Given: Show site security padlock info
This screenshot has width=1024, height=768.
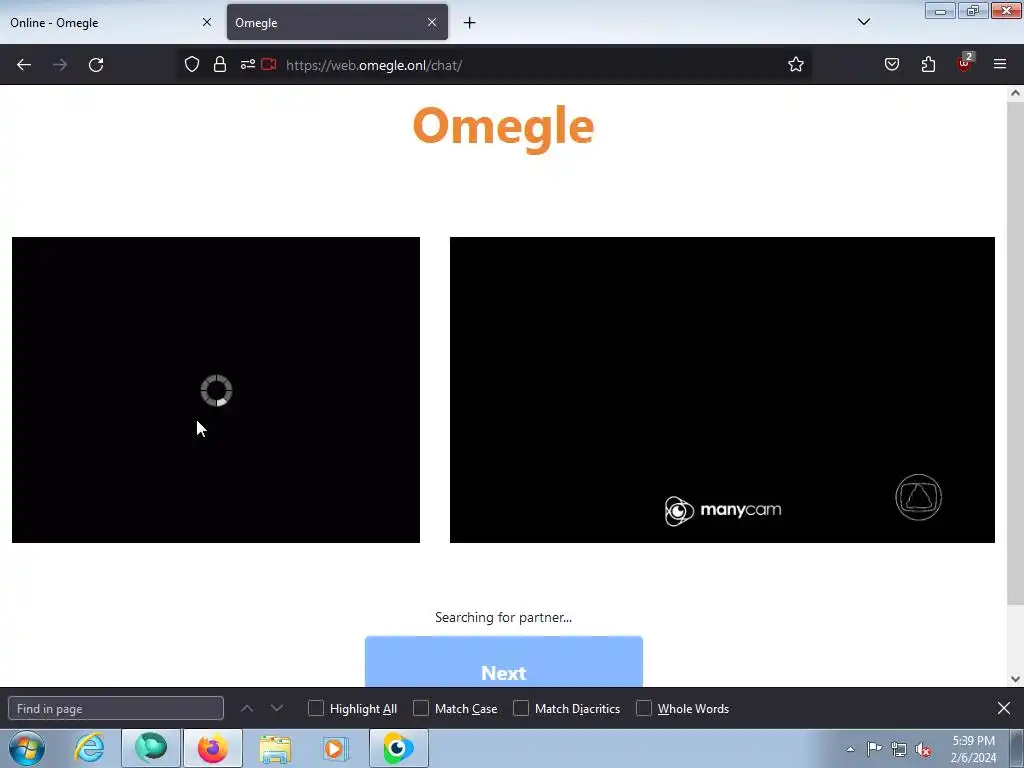Looking at the screenshot, I should click(x=220, y=64).
